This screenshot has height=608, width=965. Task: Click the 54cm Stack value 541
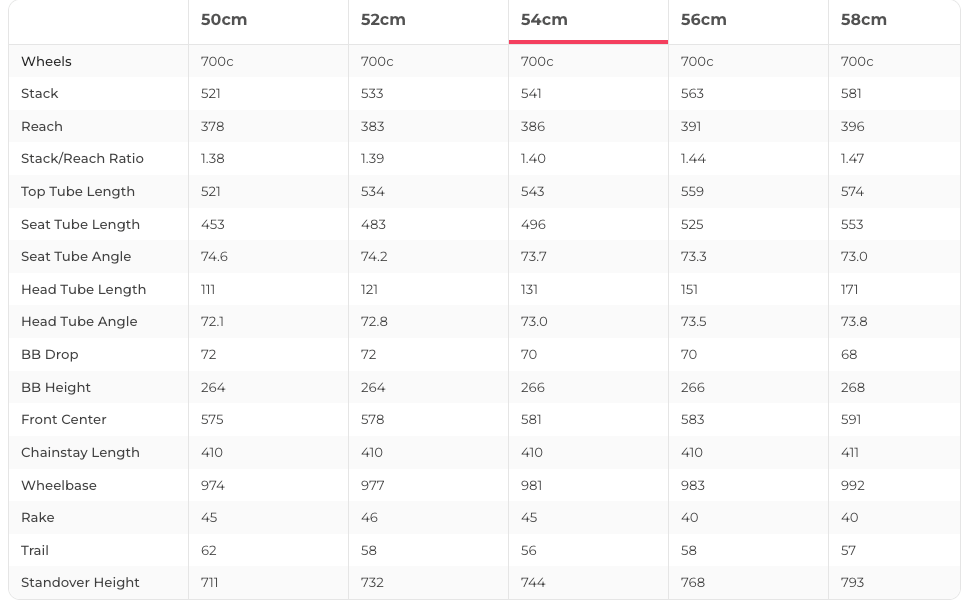(x=531, y=93)
